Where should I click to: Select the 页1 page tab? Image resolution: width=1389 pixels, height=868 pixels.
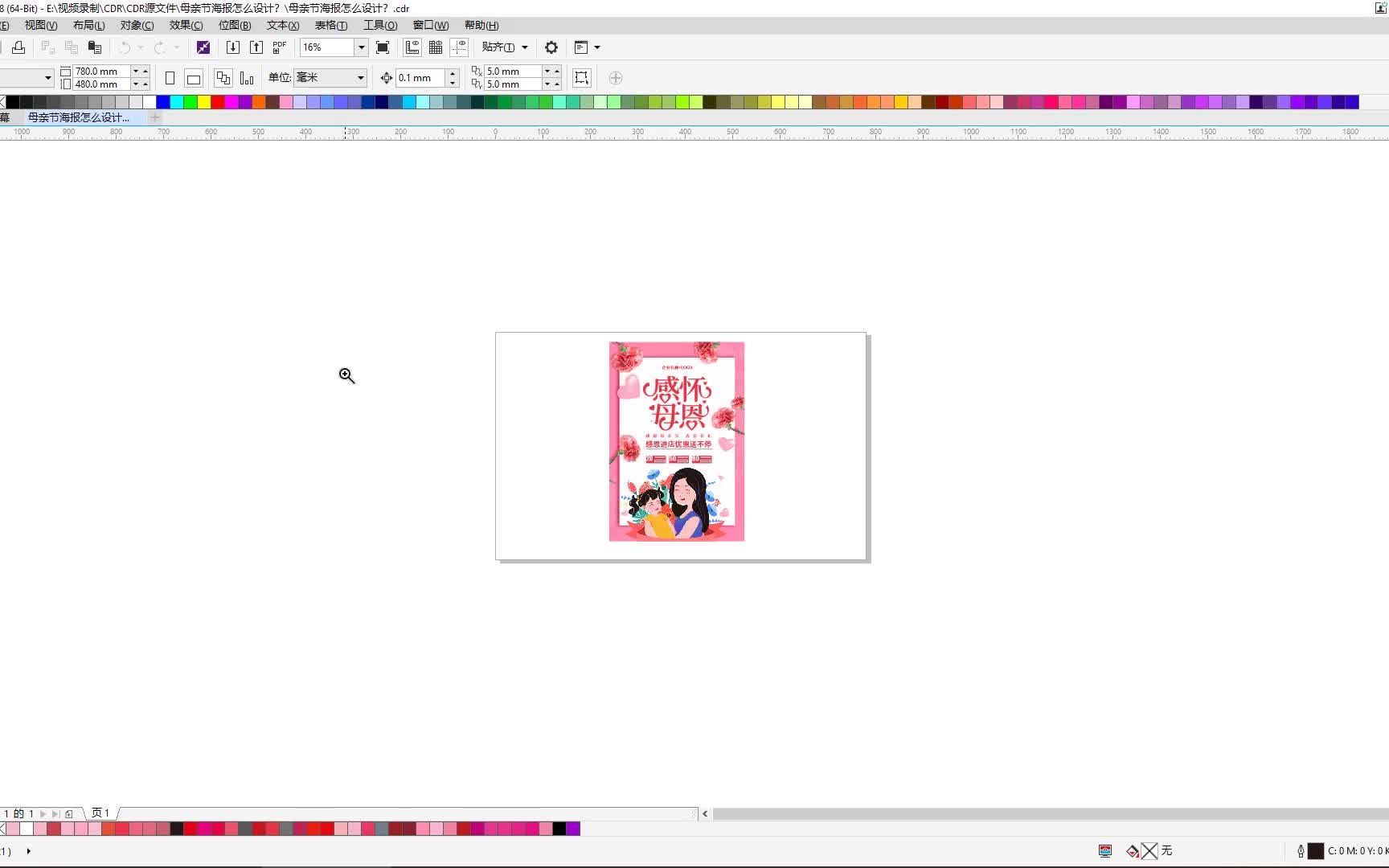coord(100,813)
